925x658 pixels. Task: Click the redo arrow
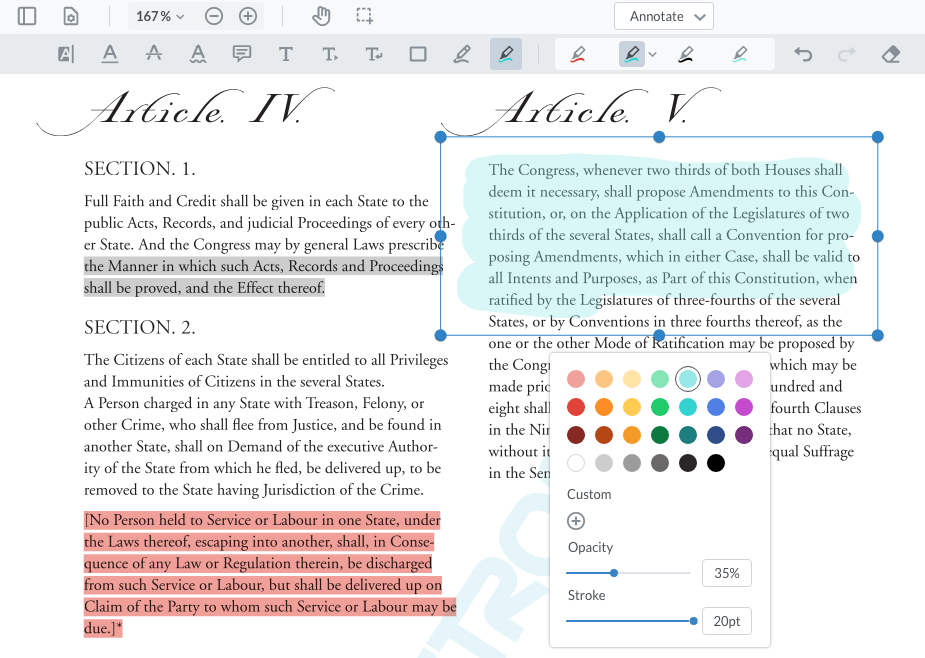847,54
